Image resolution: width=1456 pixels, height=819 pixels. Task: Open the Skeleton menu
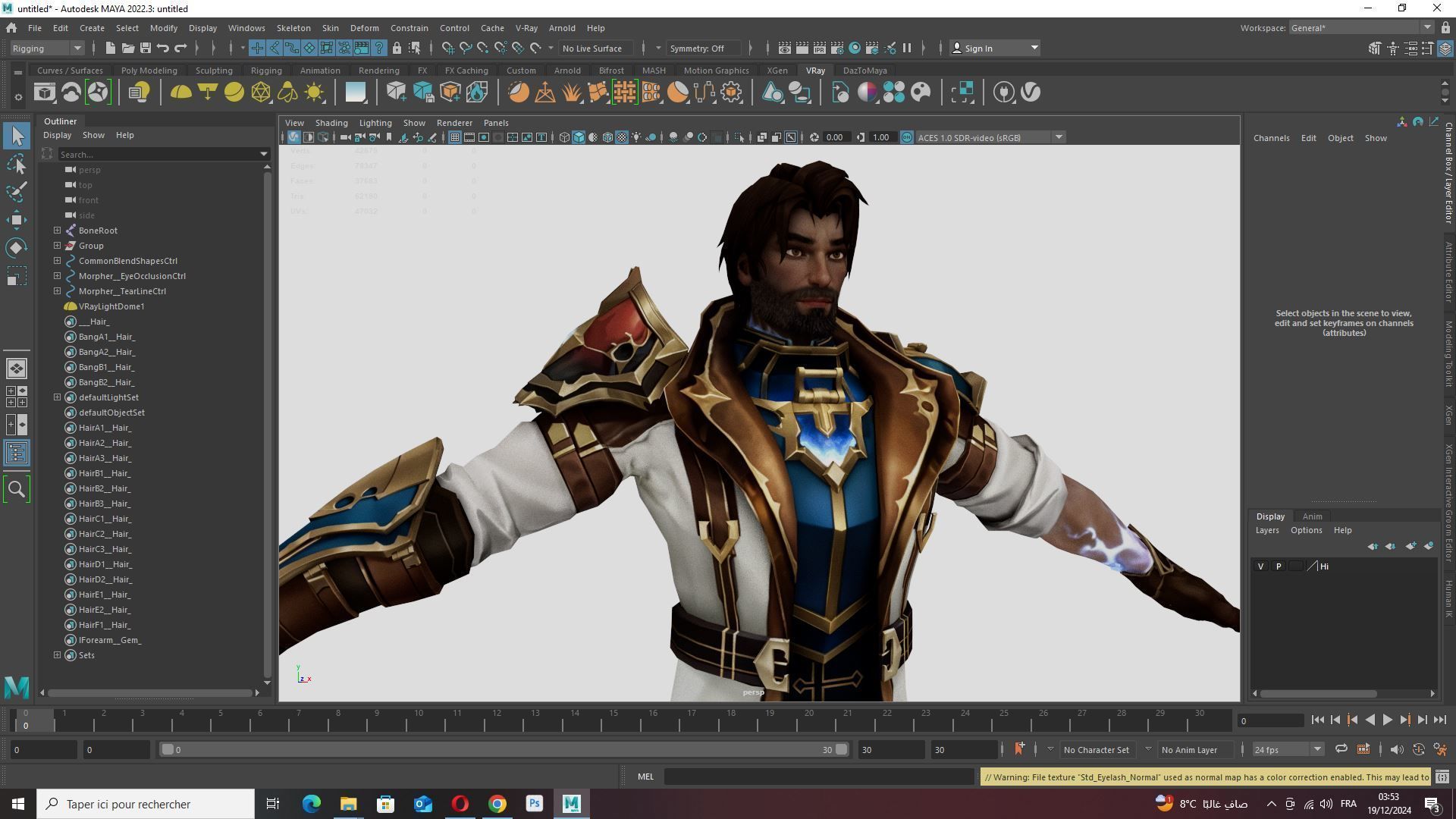coord(293,28)
